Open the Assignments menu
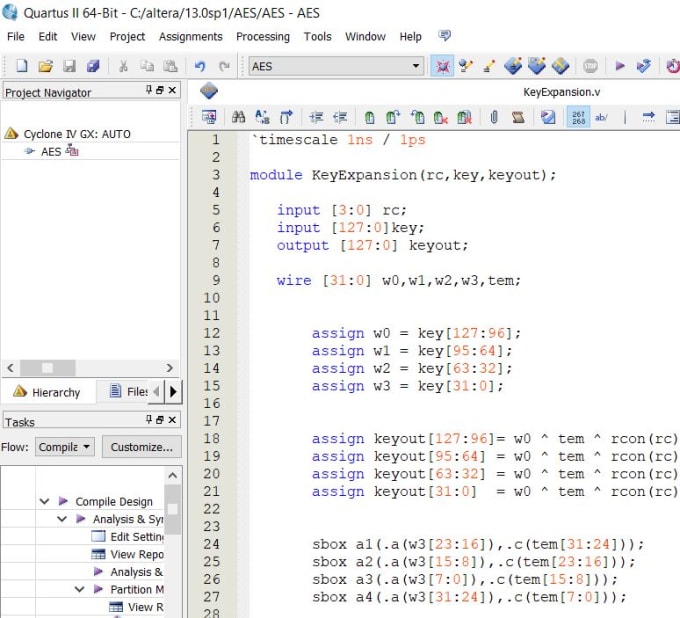This screenshot has width=680, height=618. (x=190, y=37)
